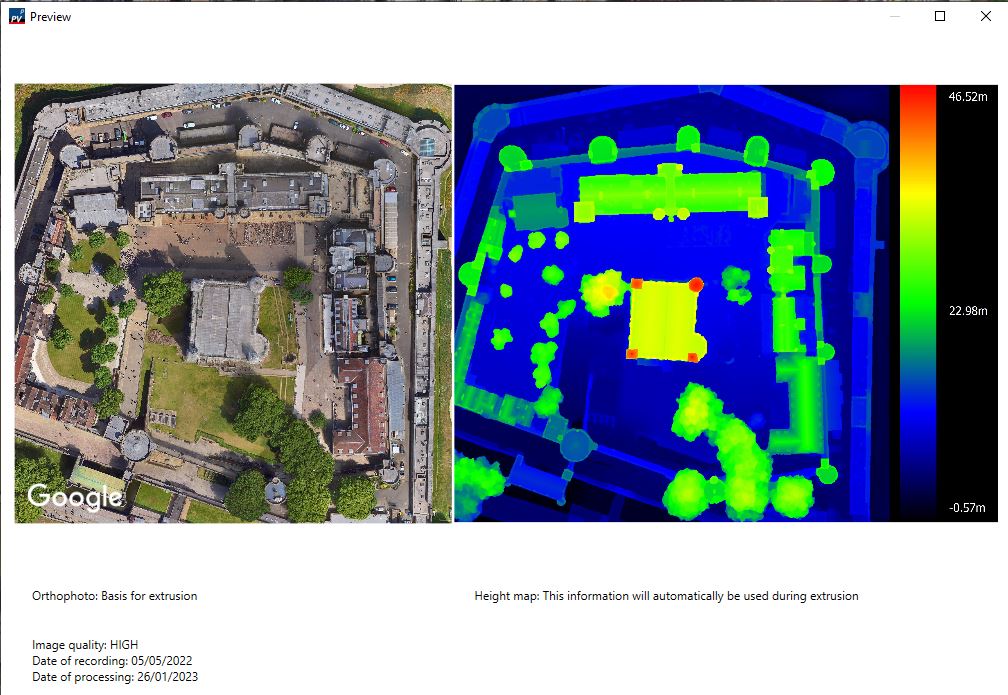1008x695 pixels.
Task: Click the Google watermark on the orthophoto
Action: tap(75, 494)
